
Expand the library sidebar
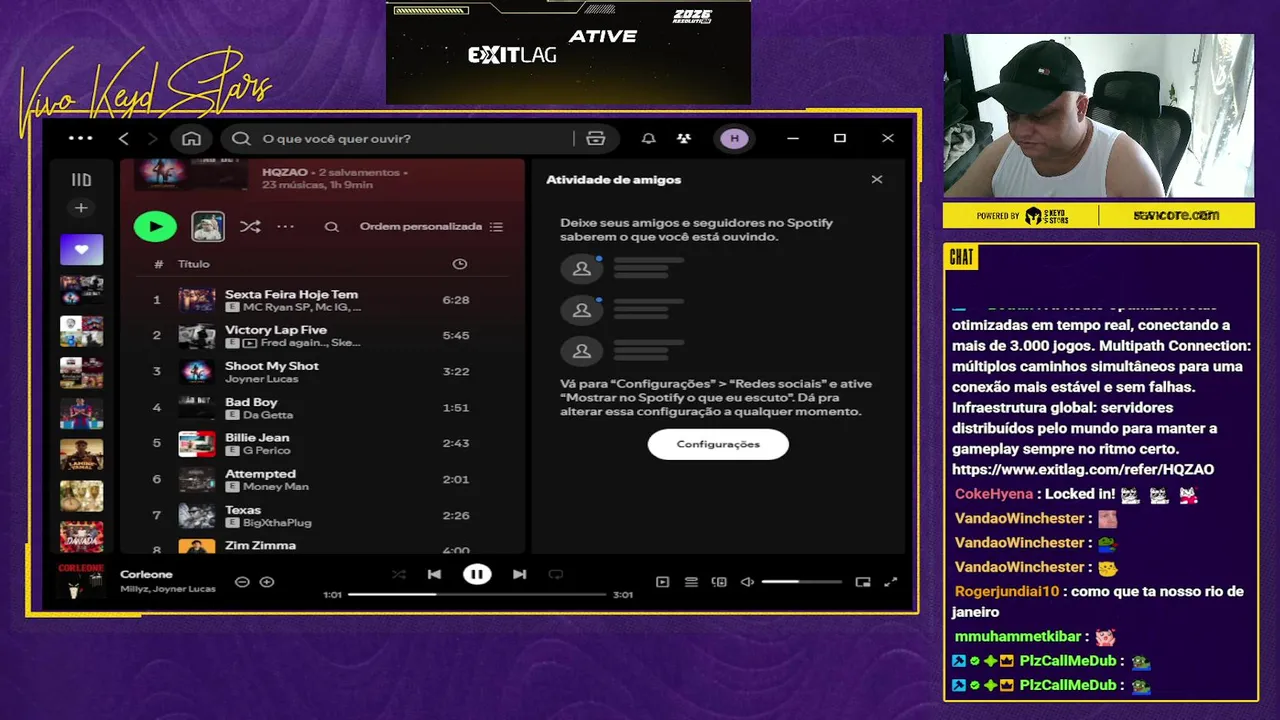pyautogui.click(x=81, y=180)
